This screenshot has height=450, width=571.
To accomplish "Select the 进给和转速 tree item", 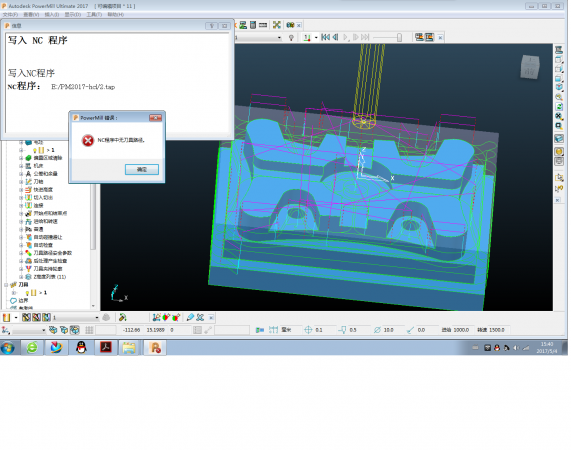I will tap(46, 221).
